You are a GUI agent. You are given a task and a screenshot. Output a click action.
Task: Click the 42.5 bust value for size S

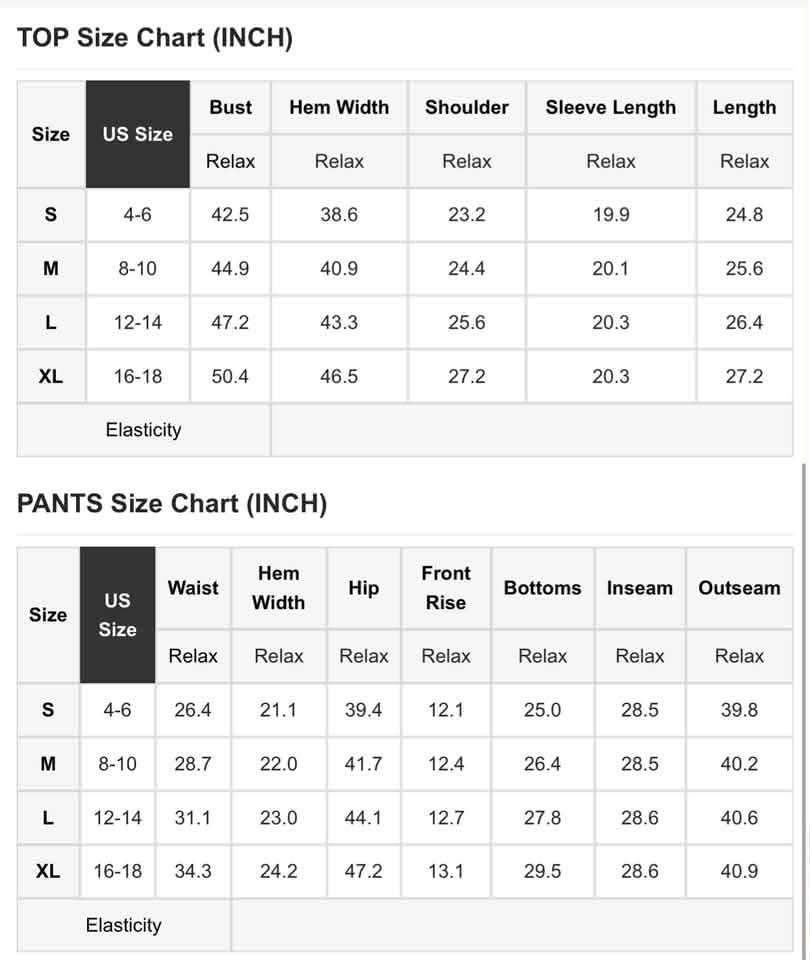pos(230,214)
